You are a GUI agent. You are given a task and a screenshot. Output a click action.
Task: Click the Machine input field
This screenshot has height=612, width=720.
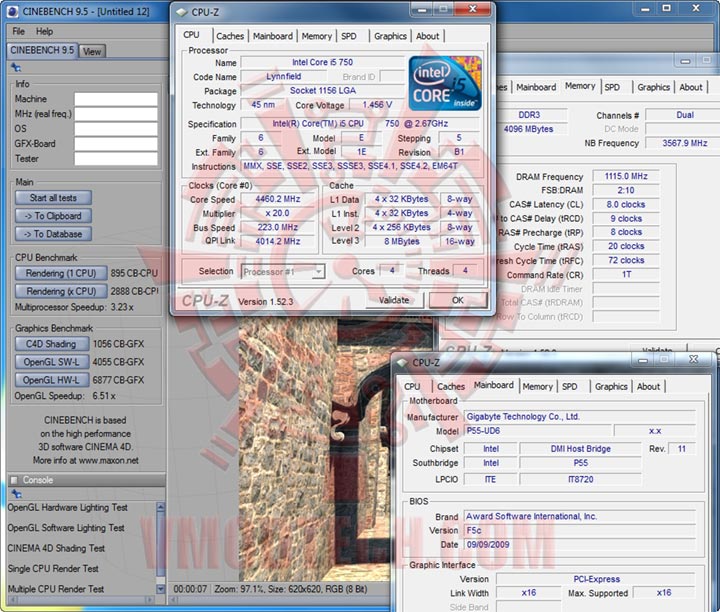(116, 99)
